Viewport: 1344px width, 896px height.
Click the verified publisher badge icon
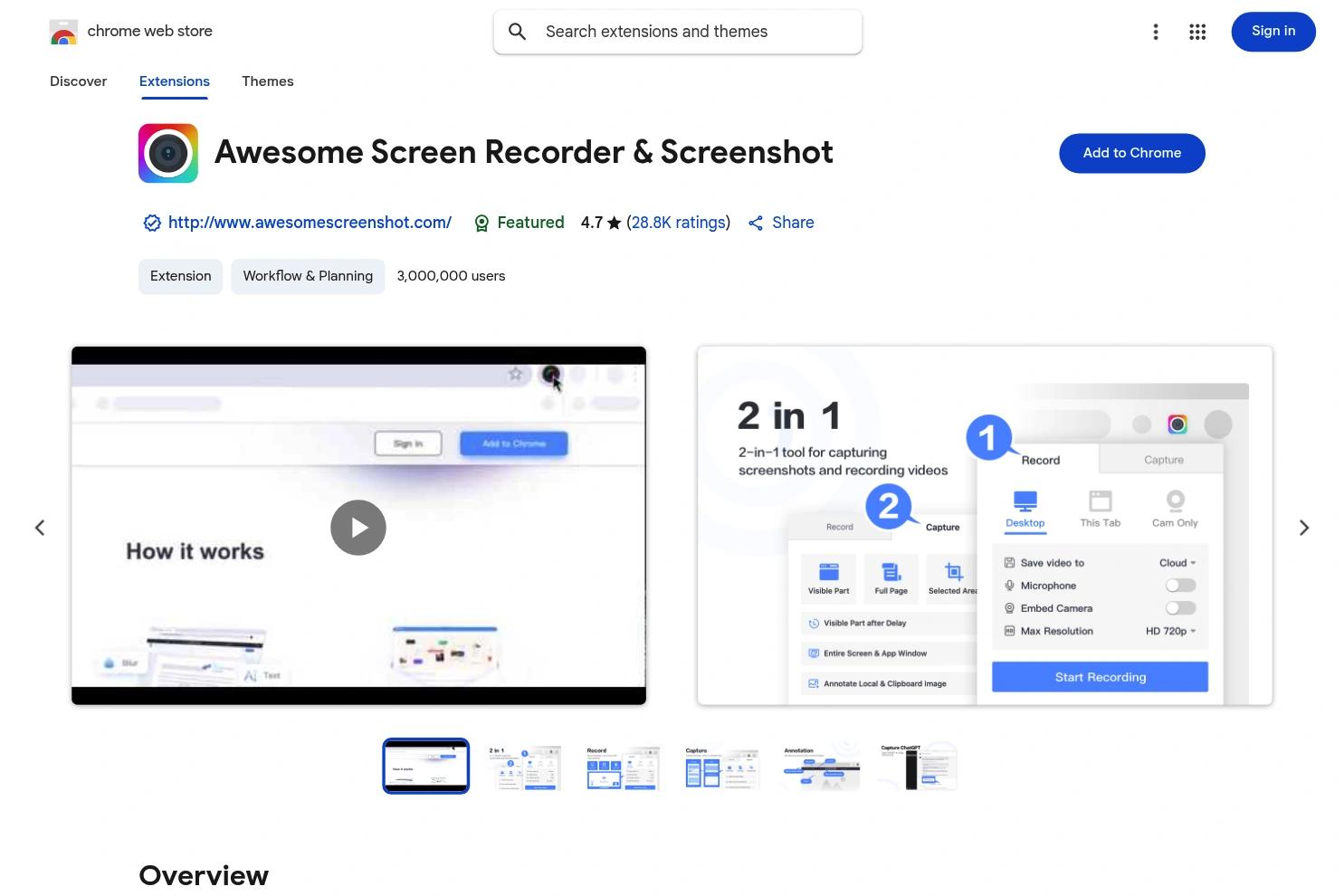point(152,223)
